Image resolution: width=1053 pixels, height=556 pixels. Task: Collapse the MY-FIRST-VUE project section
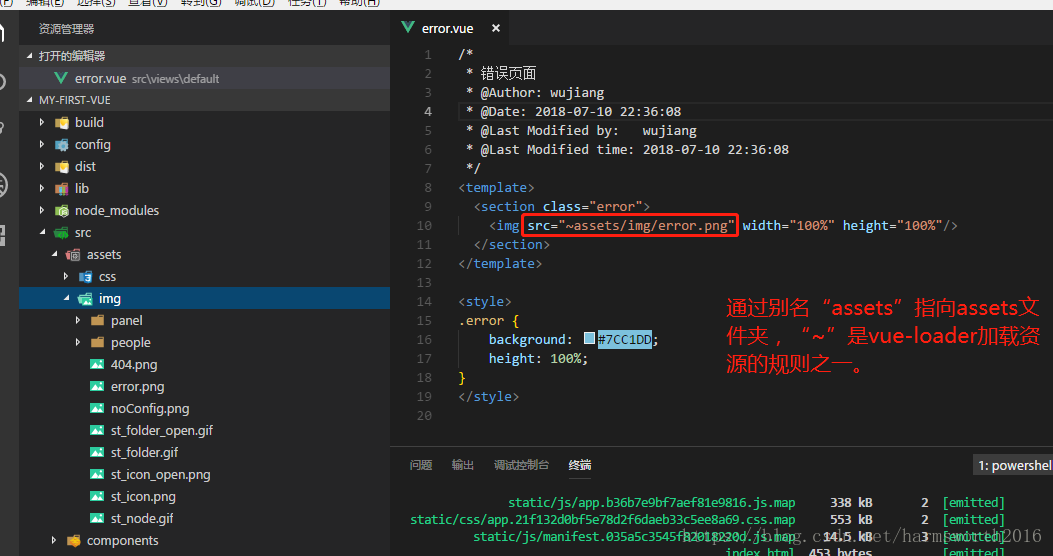[x=29, y=100]
